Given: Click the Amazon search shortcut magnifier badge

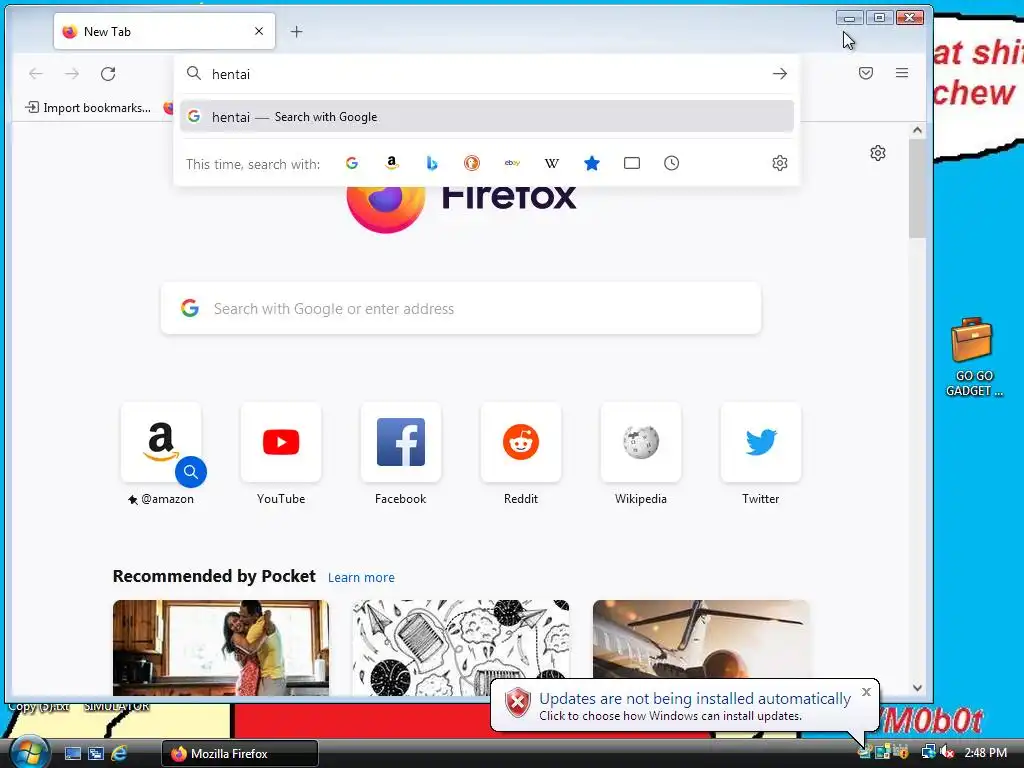Looking at the screenshot, I should point(191,472).
